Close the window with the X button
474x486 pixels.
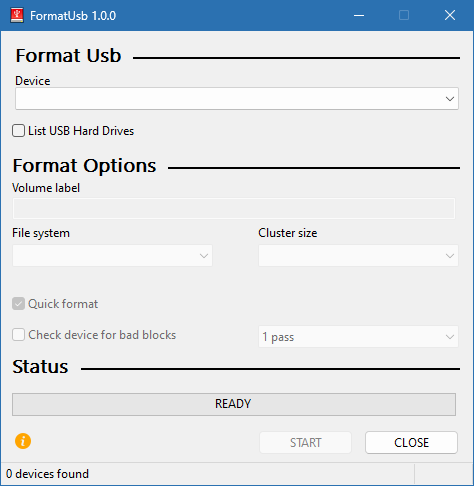[450, 15]
